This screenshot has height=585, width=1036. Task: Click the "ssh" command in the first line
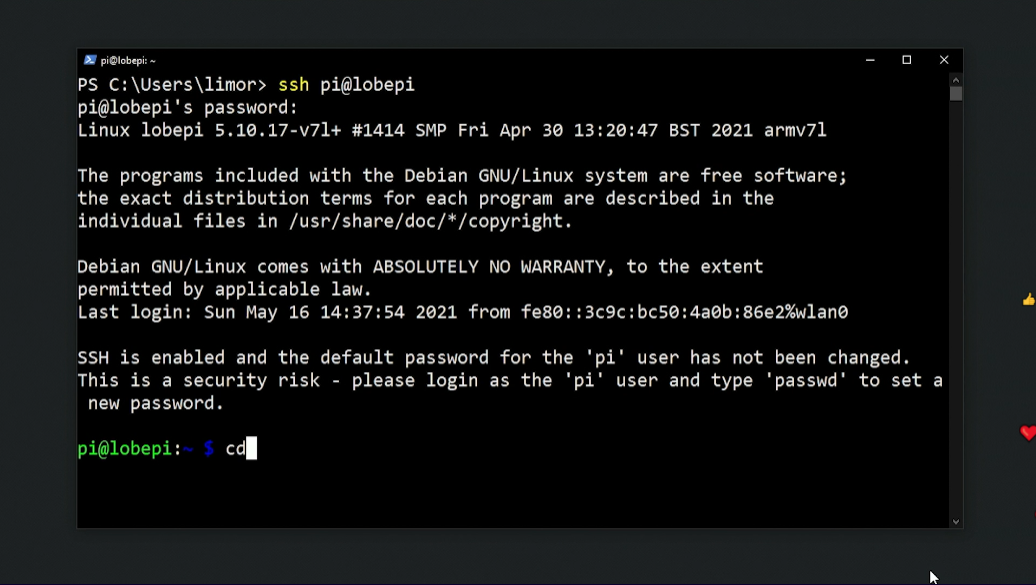tap(293, 85)
